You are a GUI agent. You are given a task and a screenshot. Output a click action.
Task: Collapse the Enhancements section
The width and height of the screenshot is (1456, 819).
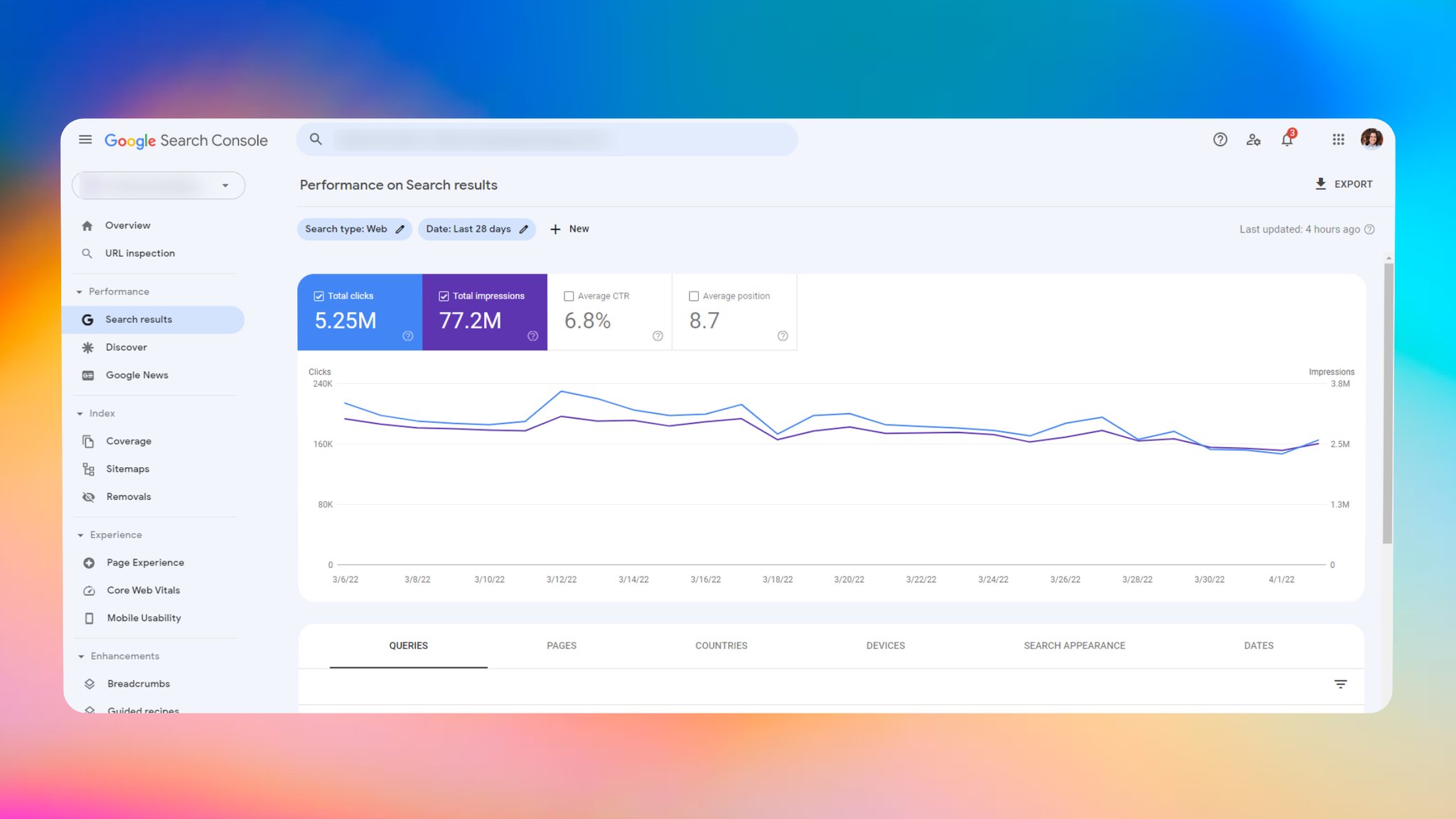click(x=81, y=657)
